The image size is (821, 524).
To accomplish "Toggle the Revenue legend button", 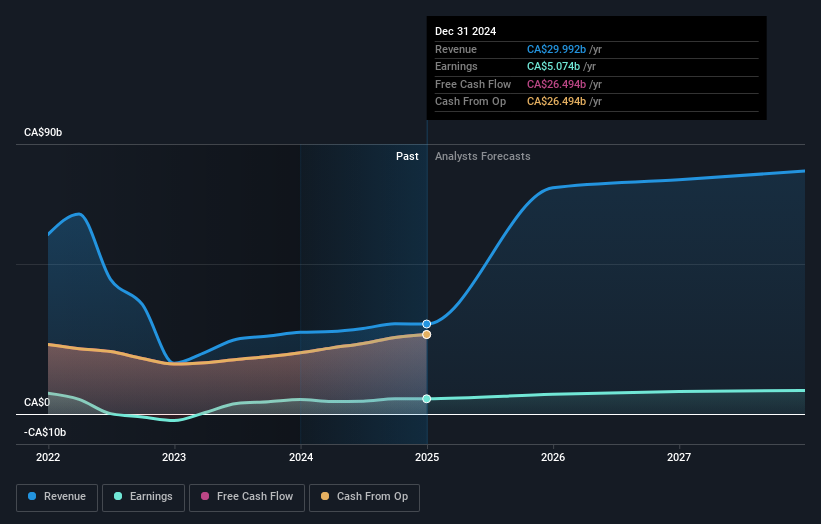I will 57,497.
